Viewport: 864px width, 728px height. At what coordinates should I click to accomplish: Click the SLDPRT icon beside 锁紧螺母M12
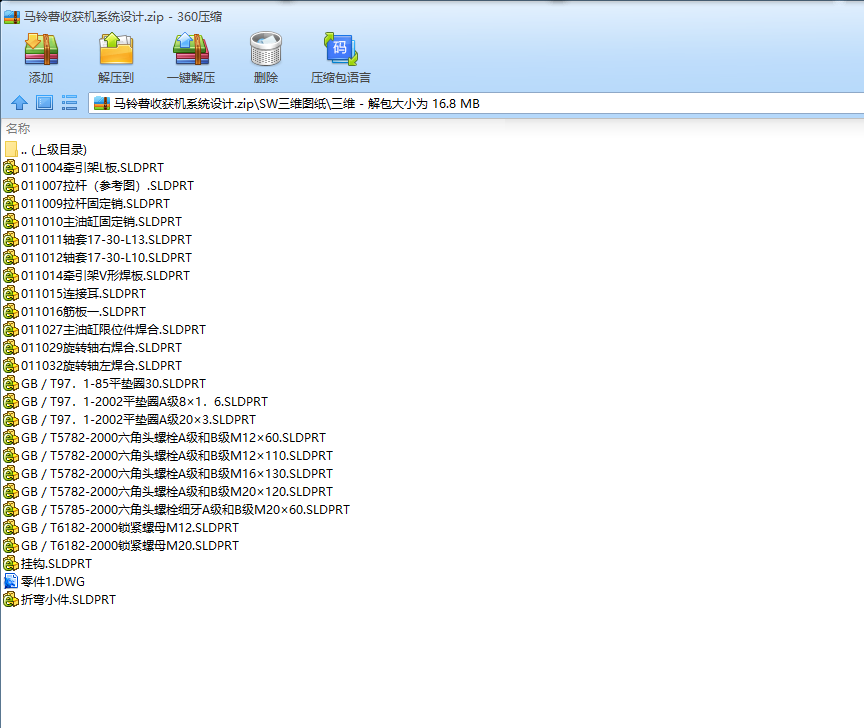[11, 527]
